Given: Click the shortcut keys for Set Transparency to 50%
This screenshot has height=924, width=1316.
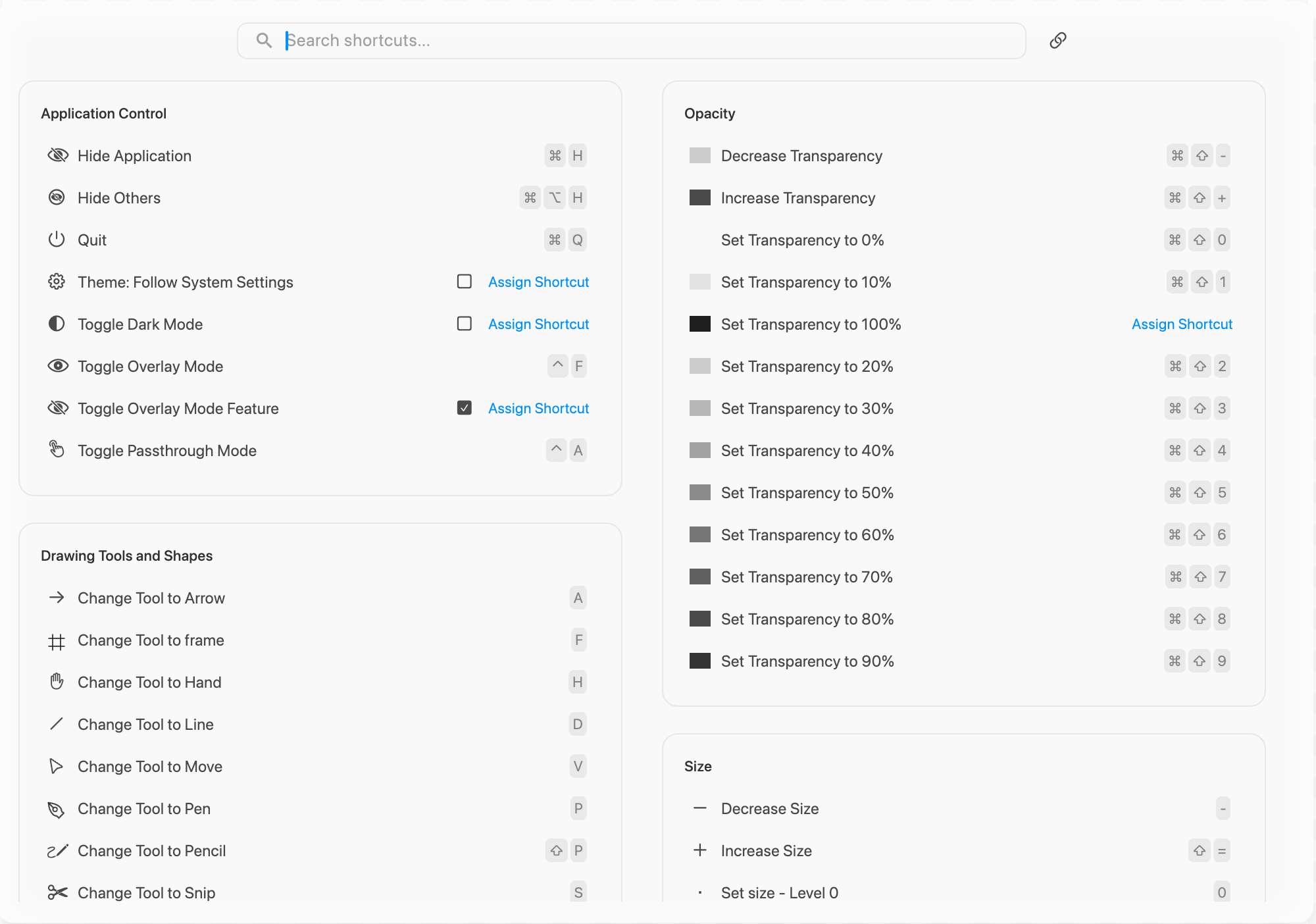Looking at the screenshot, I should coord(1198,492).
